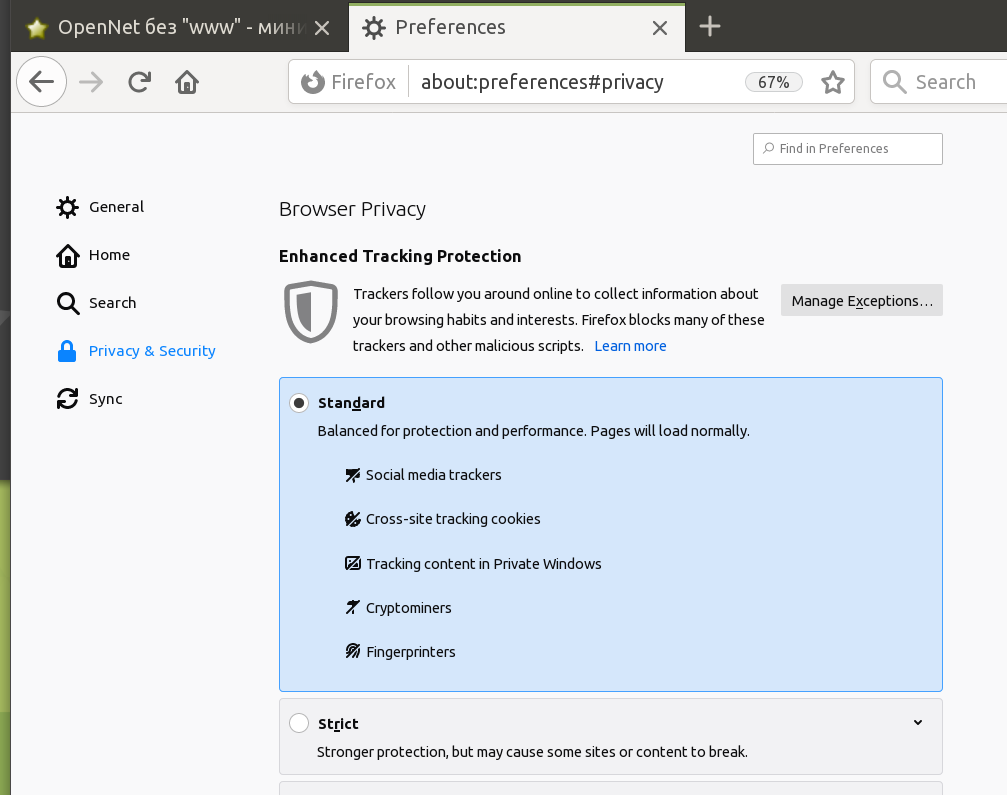Select the Strict tracking protection option
Screen dimensions: 1007x795
[x=299, y=724]
